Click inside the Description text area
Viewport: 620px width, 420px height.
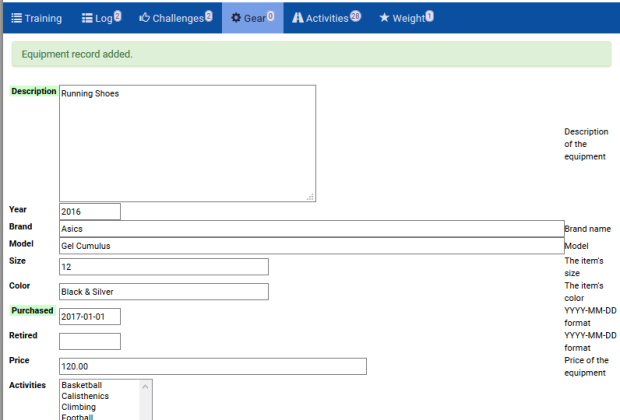(x=187, y=143)
